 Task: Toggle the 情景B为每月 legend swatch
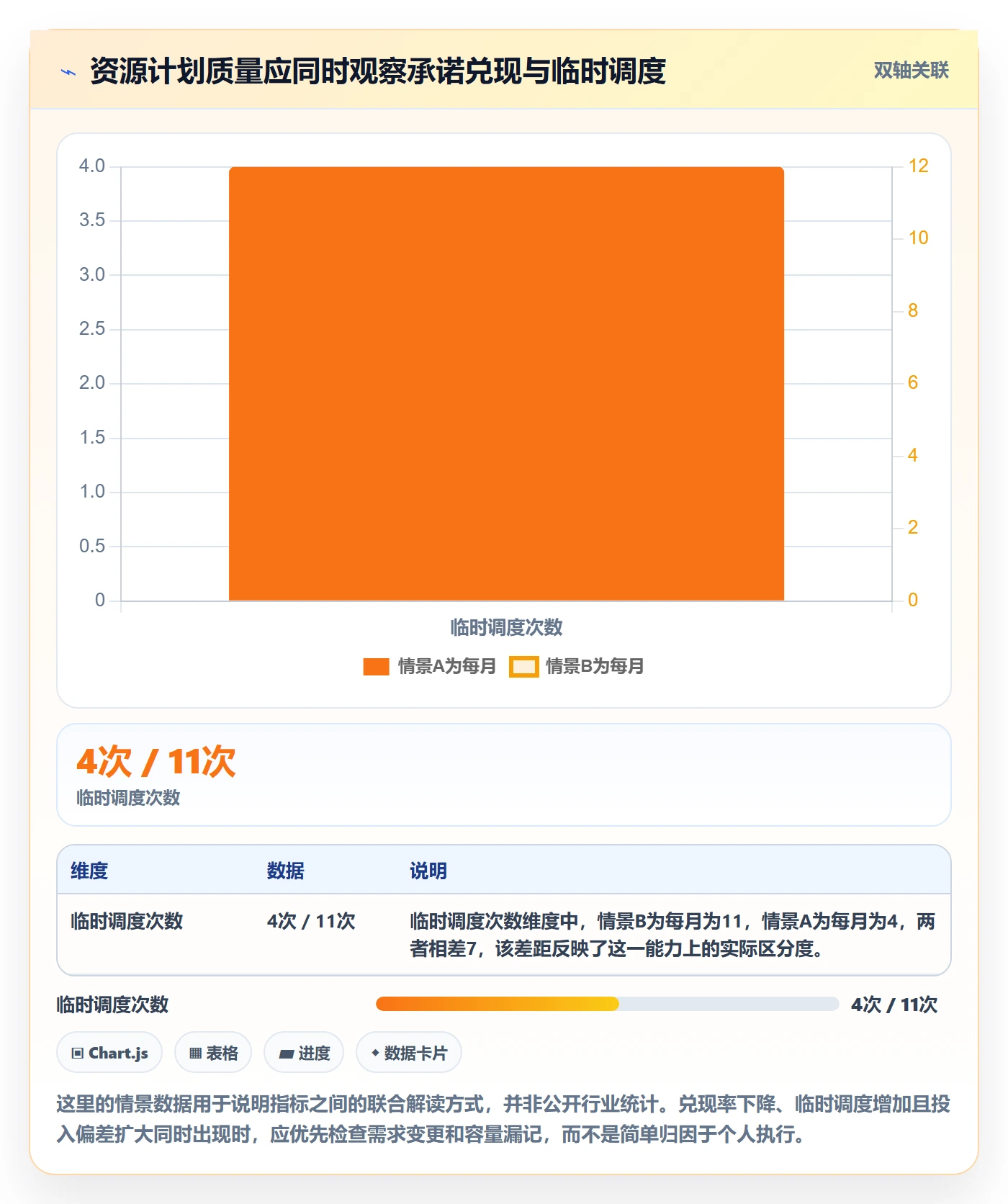(x=523, y=667)
